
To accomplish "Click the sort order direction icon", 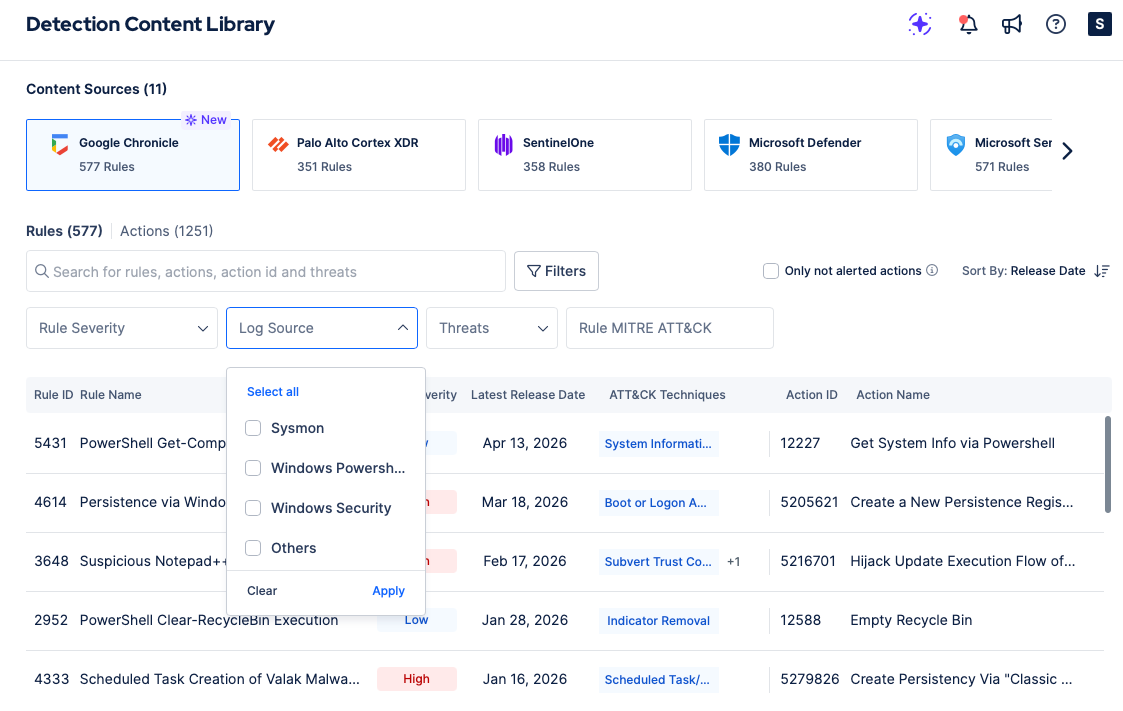I will coord(1102,271).
